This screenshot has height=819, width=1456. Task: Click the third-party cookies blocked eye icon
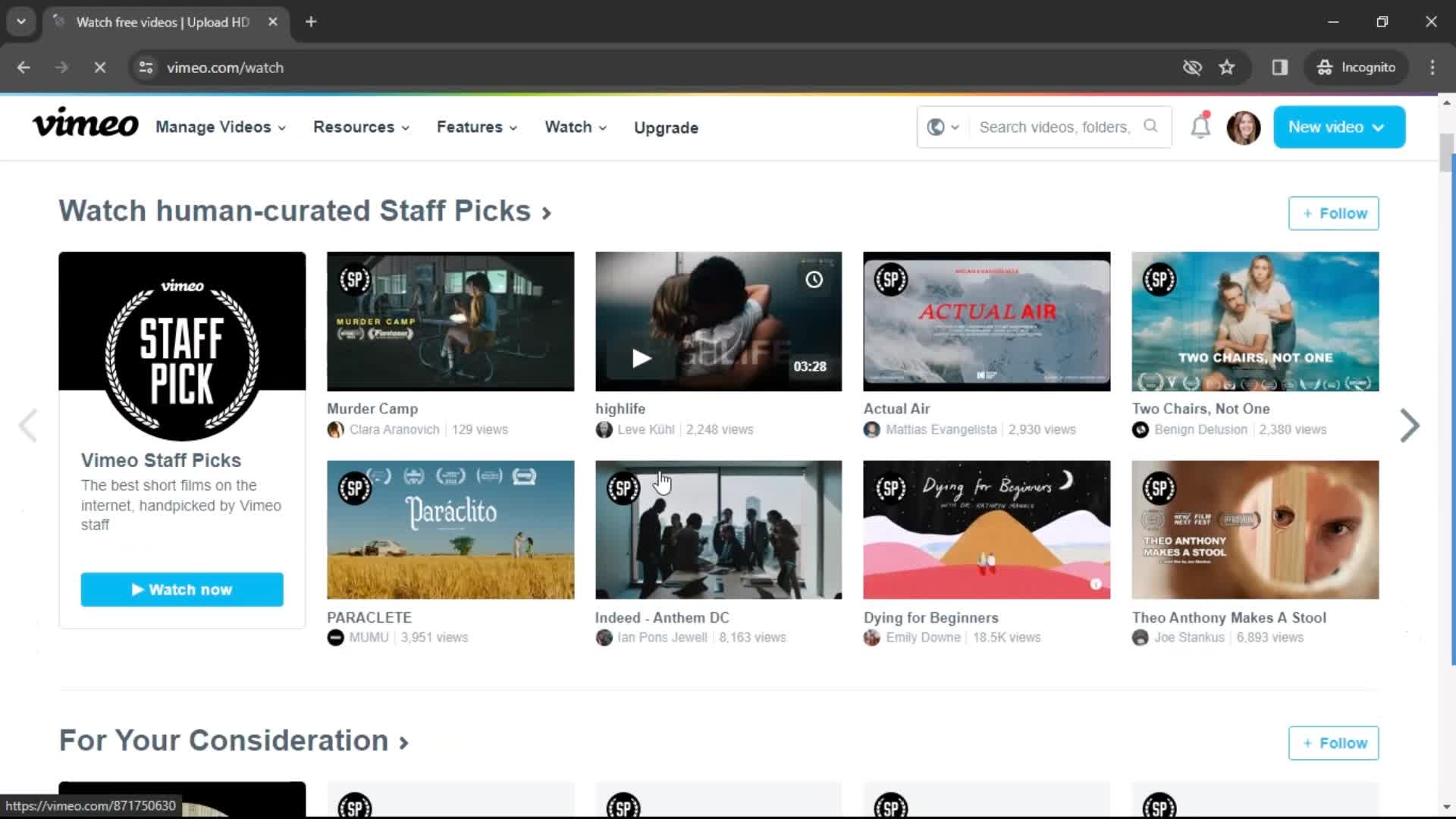coord(1192,67)
